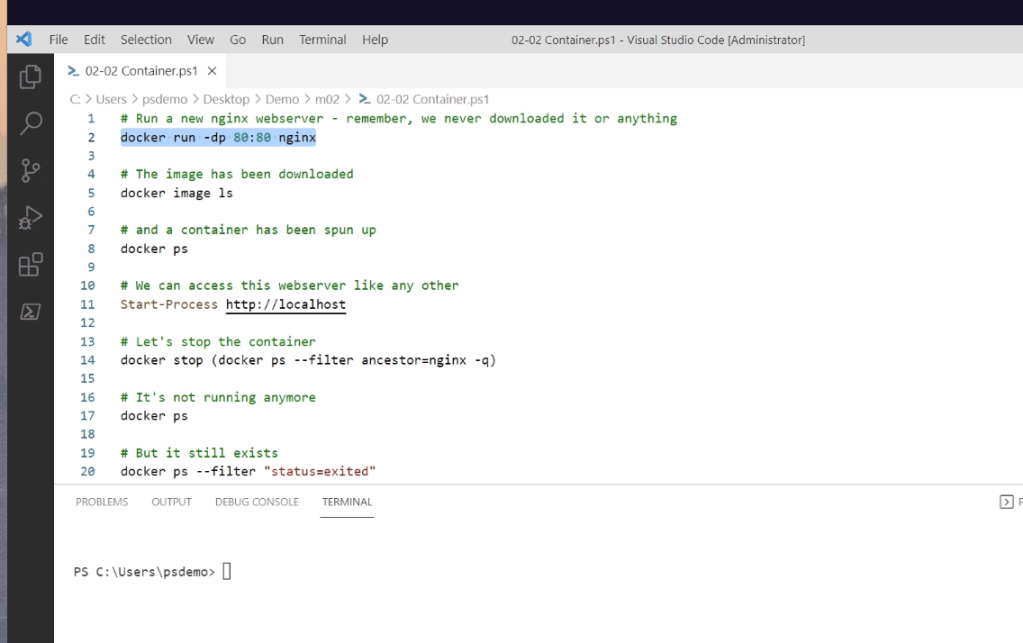Click the Demo breadcrumb segment
Image resolution: width=1023 pixels, height=643 pixels.
pos(282,99)
